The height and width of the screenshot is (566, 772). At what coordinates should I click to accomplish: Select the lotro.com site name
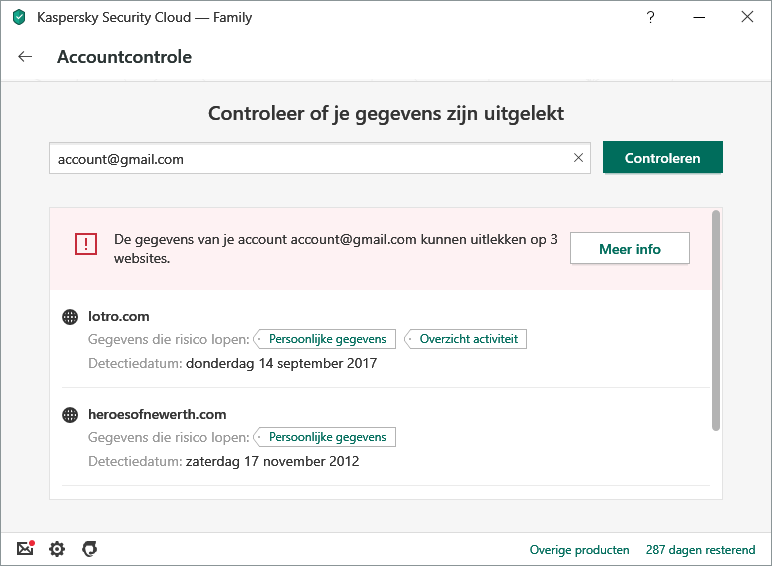pyautogui.click(x=119, y=317)
